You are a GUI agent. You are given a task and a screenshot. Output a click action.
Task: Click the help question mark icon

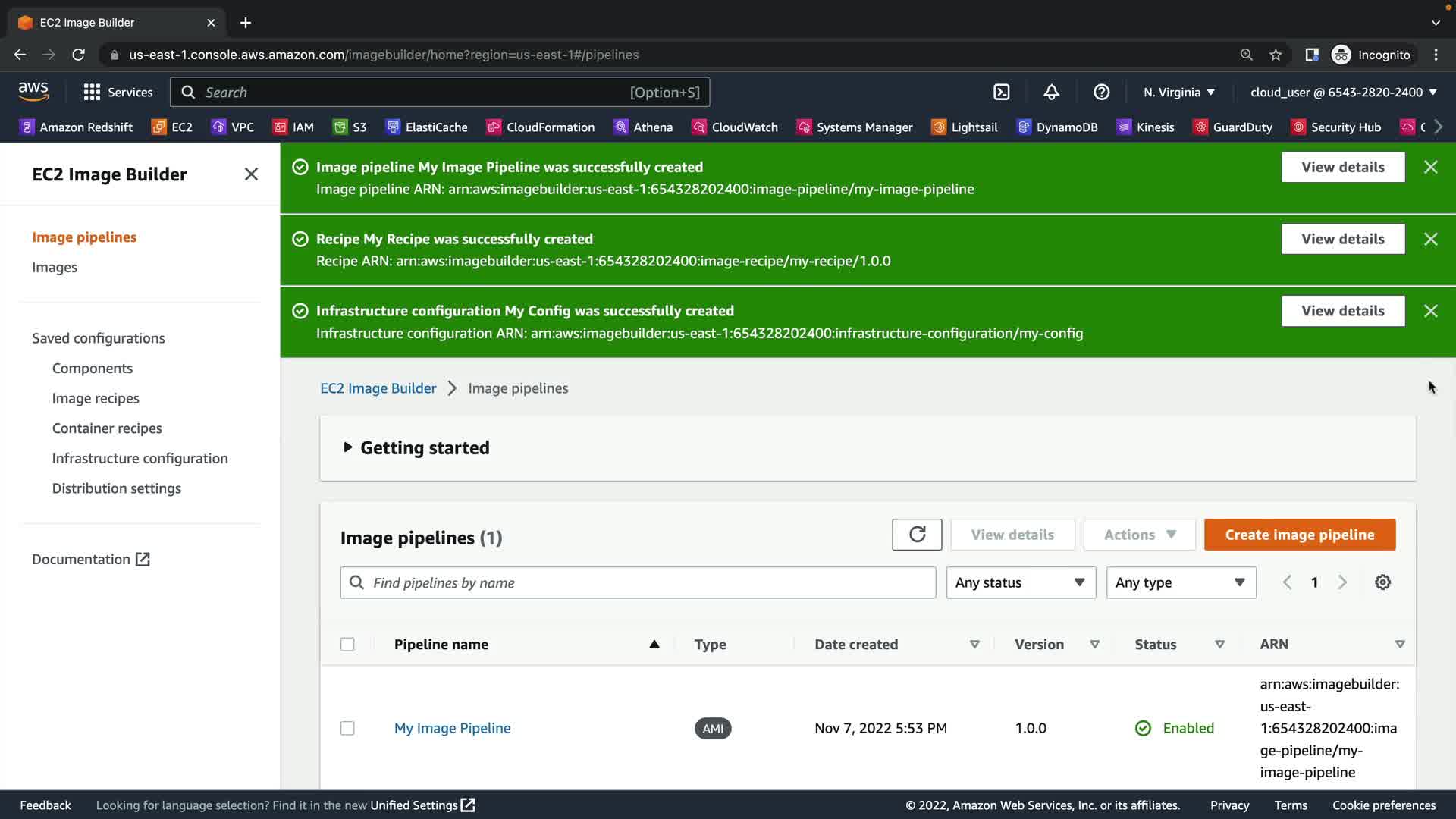(x=1101, y=92)
